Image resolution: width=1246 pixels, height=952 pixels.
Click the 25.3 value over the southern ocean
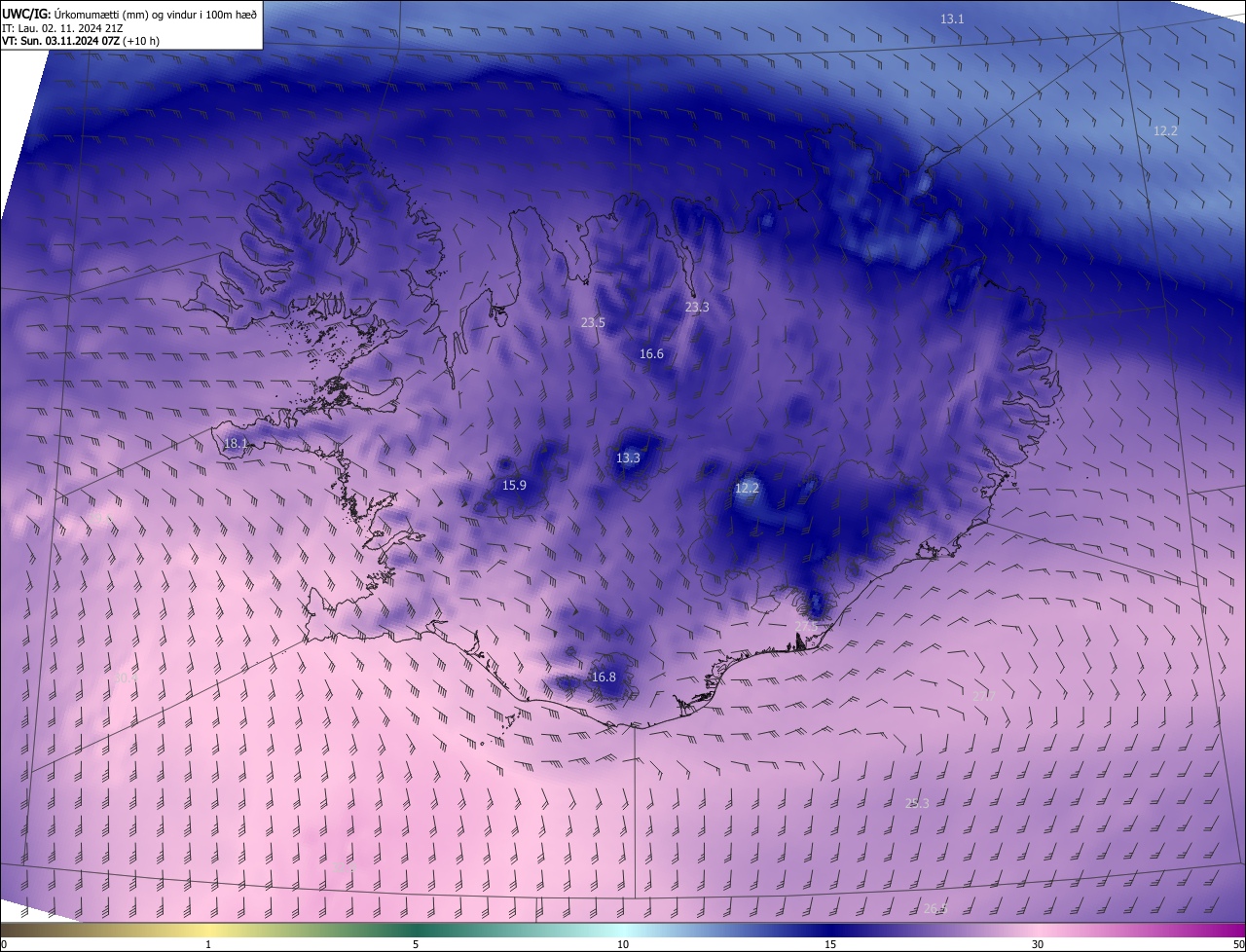(917, 803)
